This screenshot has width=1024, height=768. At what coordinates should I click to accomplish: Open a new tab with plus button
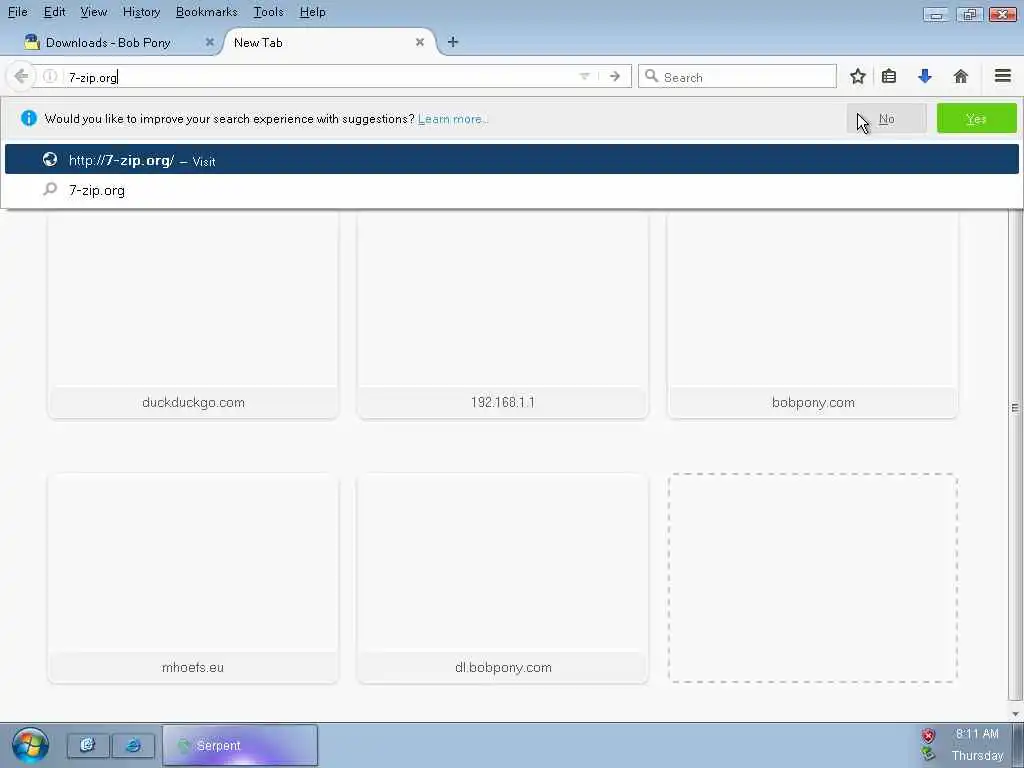click(453, 42)
